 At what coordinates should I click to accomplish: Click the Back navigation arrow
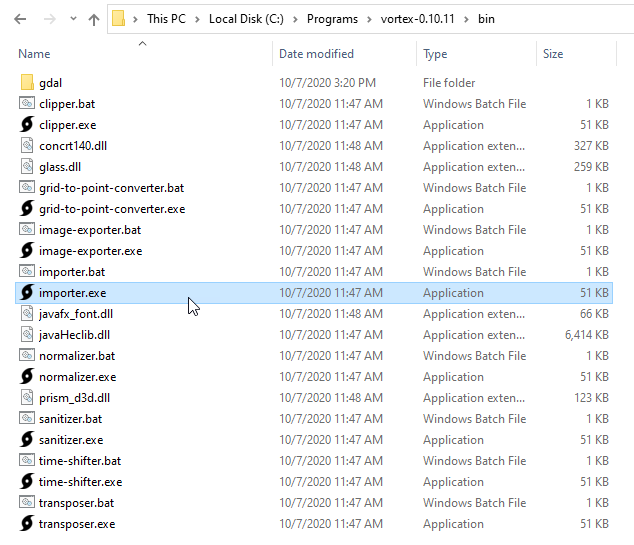tap(20, 19)
